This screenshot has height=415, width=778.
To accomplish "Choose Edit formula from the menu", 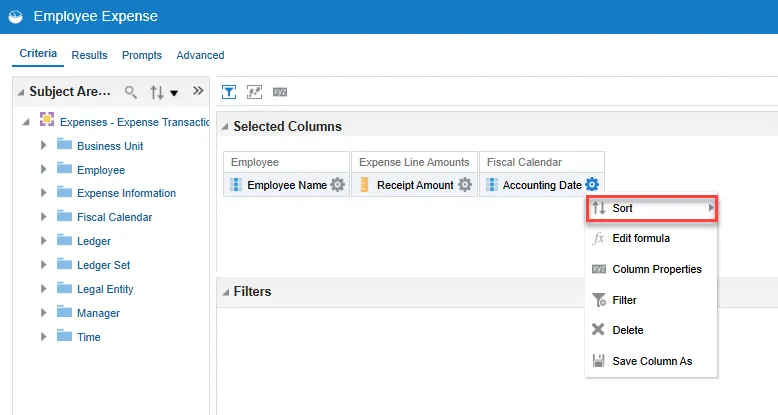I will [651, 238].
